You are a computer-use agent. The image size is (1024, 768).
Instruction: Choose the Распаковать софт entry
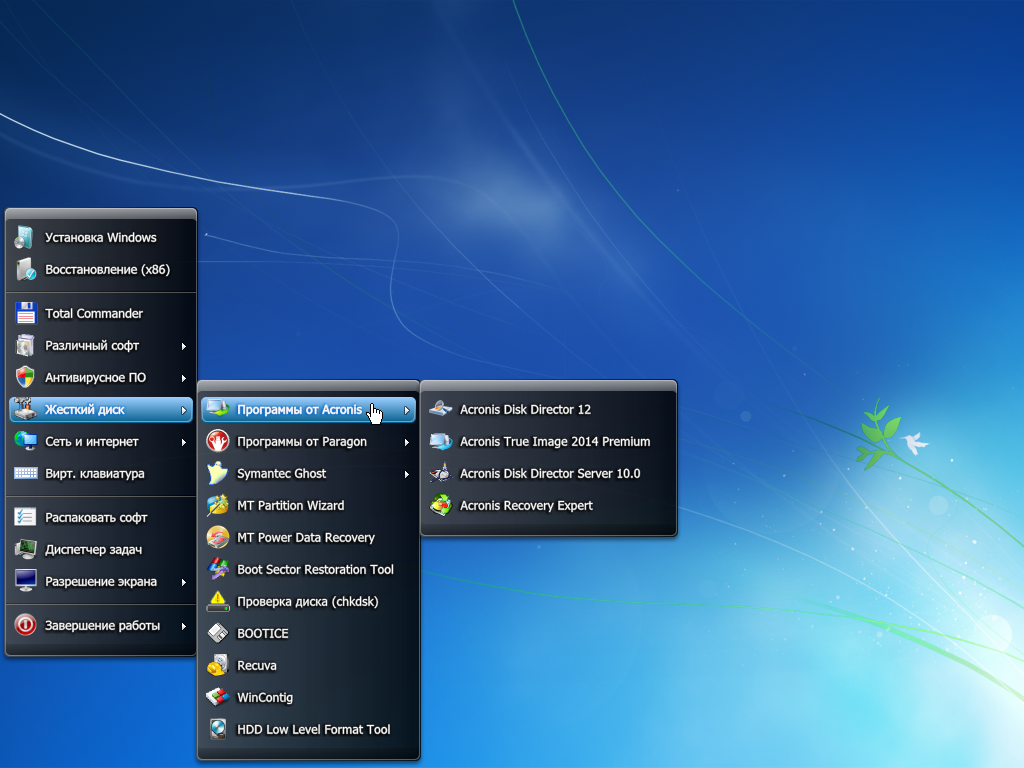[101, 517]
